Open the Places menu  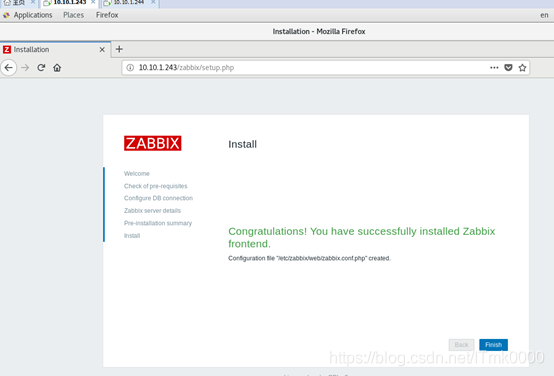(73, 15)
